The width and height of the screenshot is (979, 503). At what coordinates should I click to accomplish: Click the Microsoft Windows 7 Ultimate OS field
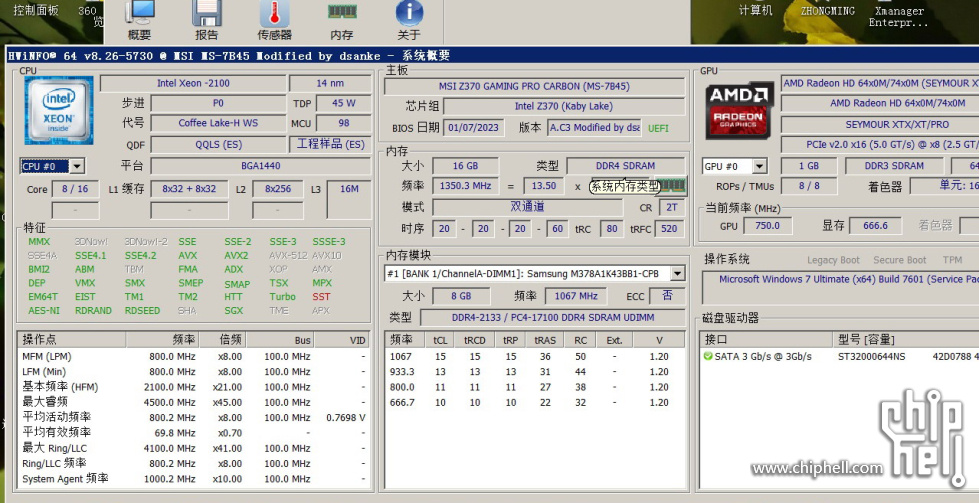point(840,287)
